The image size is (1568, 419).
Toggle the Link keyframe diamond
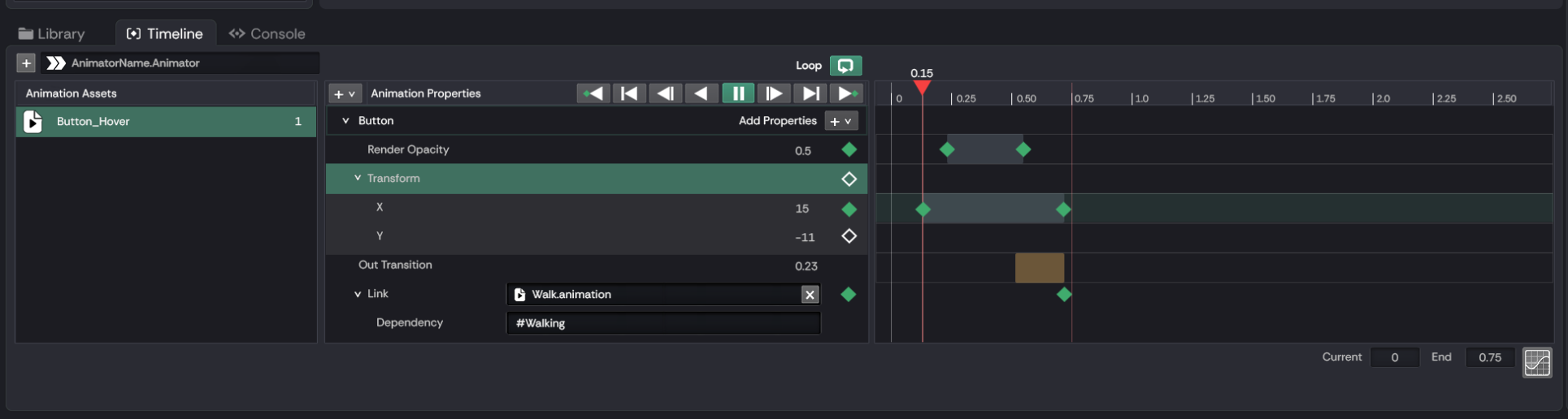[x=849, y=295]
